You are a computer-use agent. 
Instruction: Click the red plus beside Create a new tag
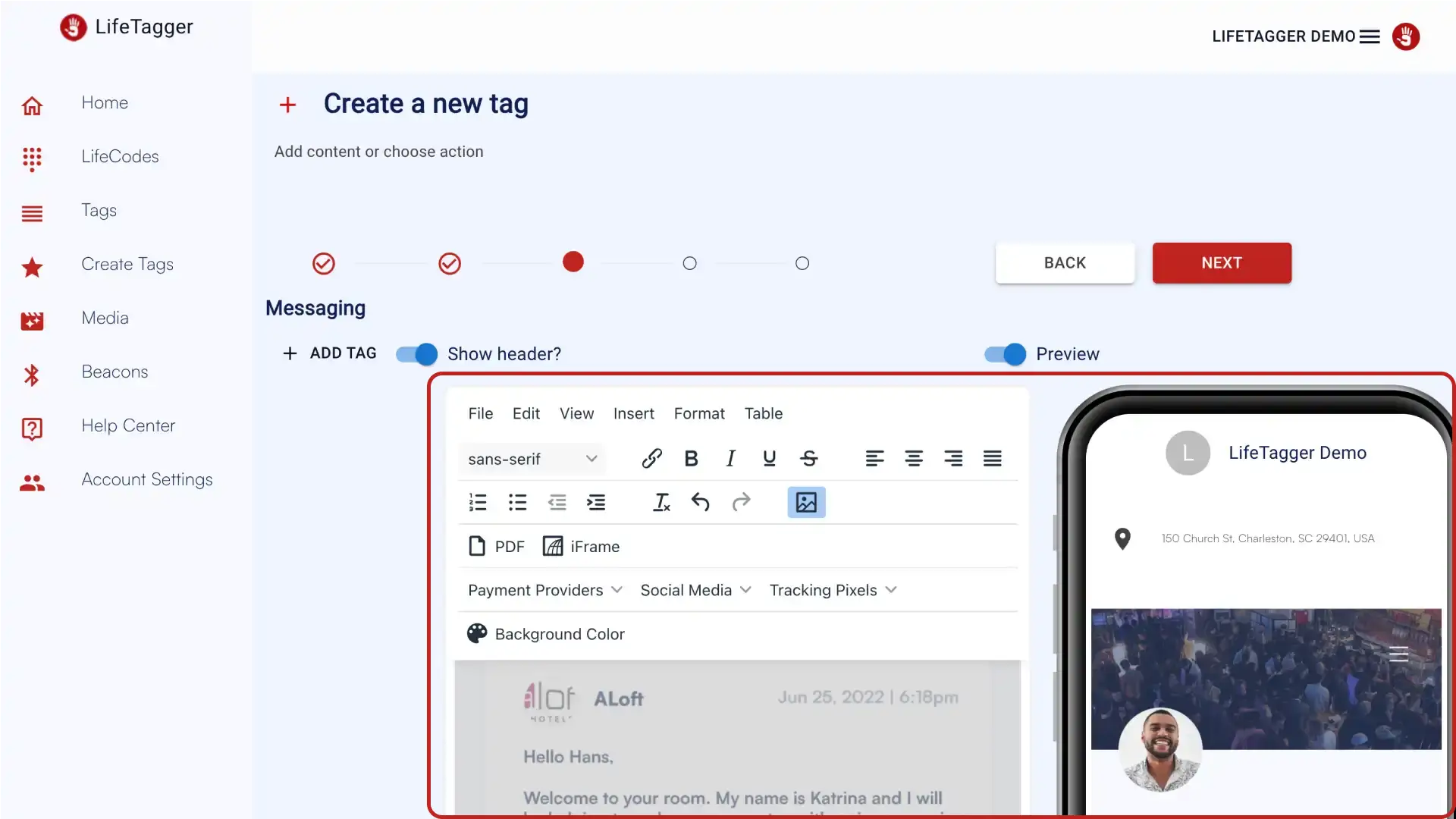click(x=287, y=105)
